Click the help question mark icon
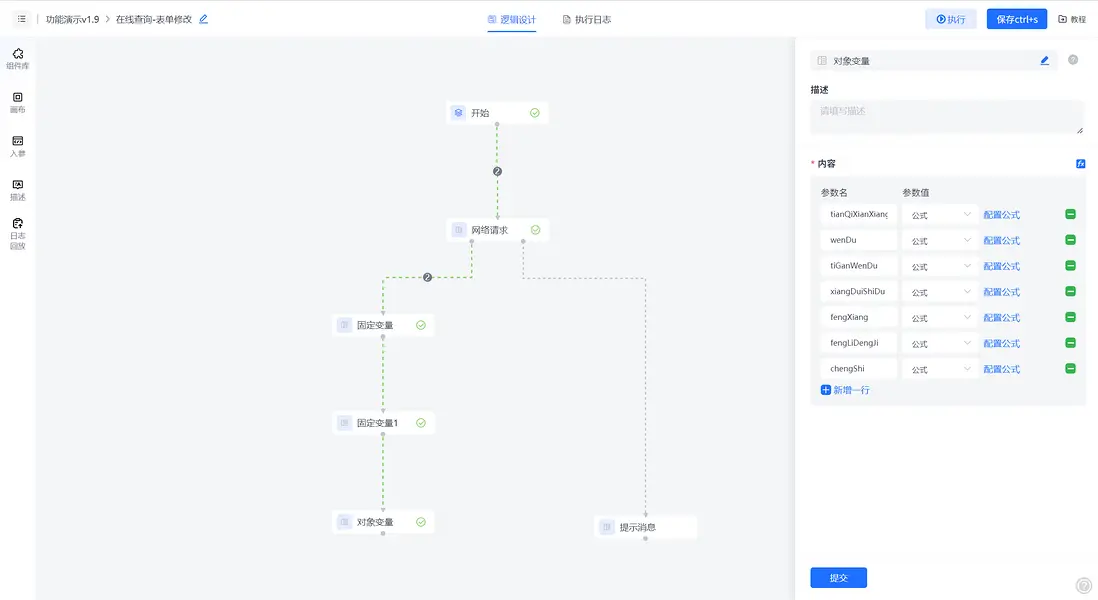The width and height of the screenshot is (1098, 600). pos(1073,60)
